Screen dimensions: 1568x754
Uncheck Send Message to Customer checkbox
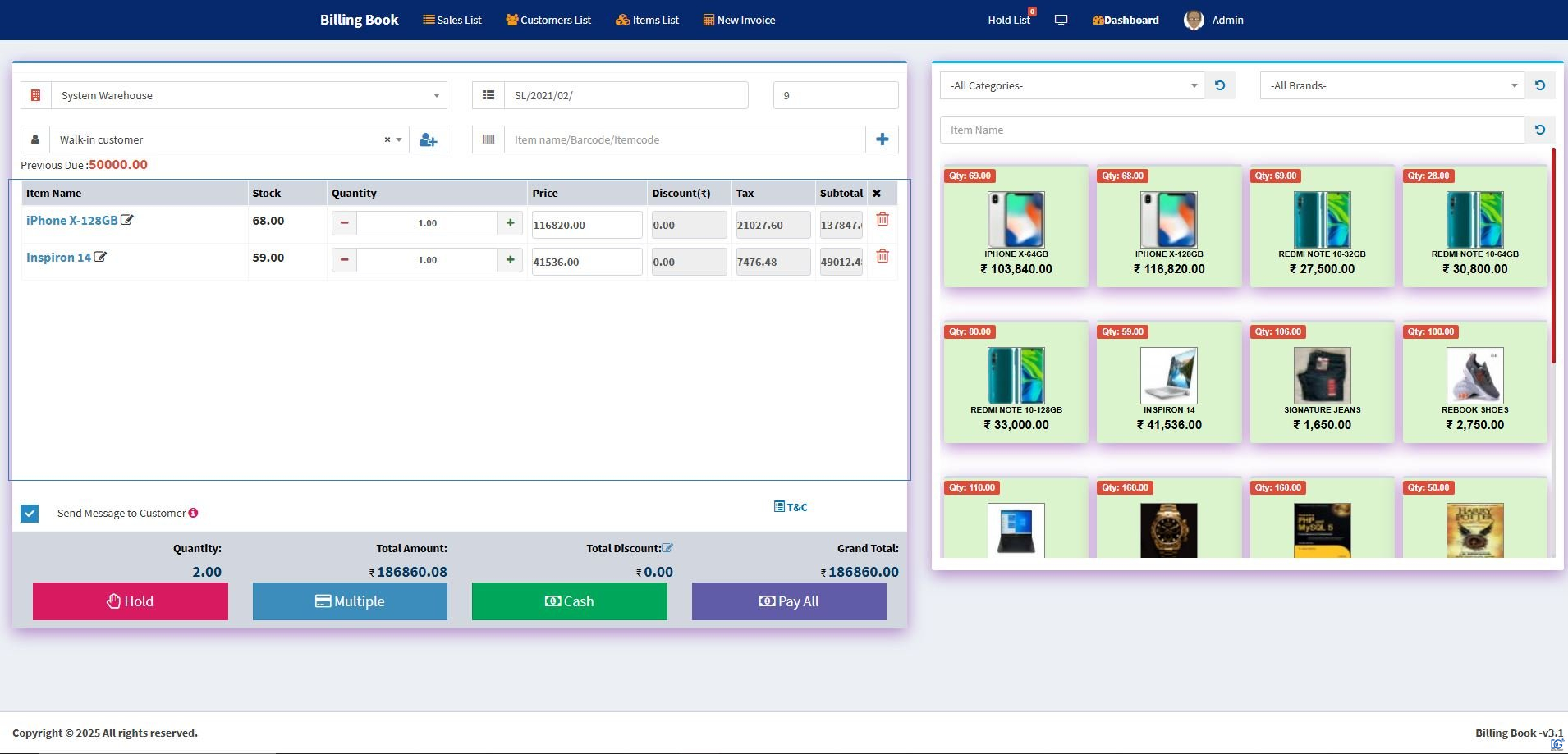point(30,514)
